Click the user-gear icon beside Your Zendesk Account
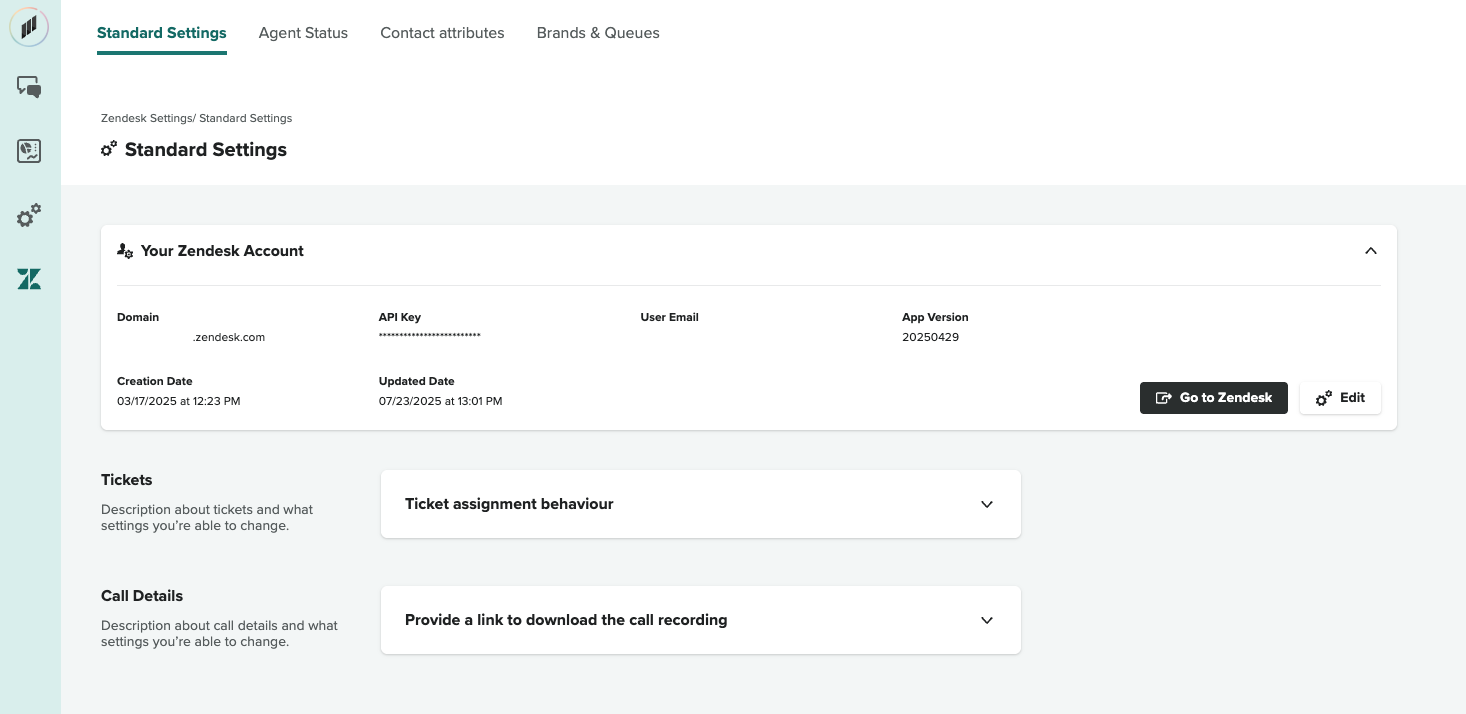The image size is (1466, 714). (125, 251)
